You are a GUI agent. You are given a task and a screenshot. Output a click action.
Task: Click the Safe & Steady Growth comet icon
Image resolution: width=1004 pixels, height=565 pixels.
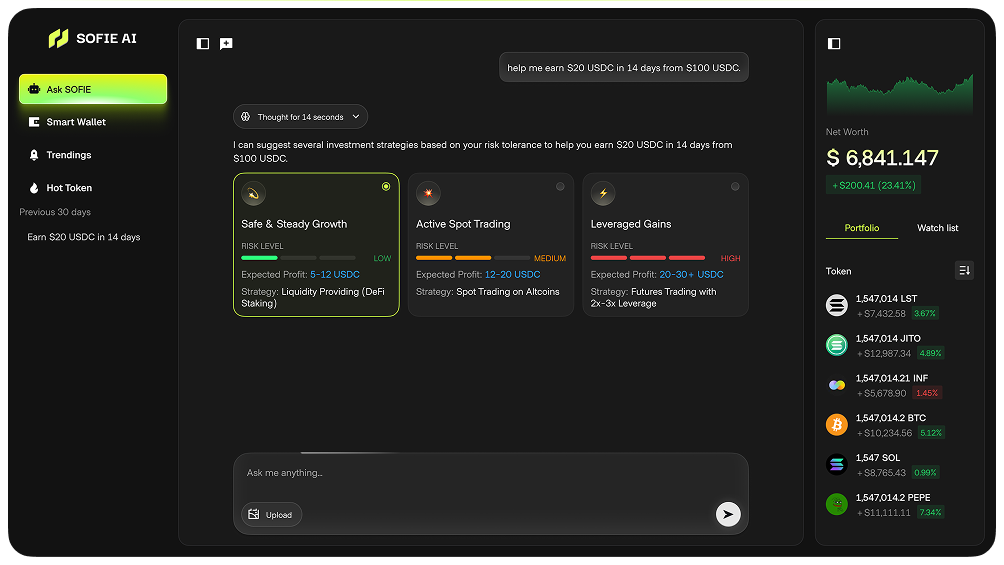click(254, 193)
